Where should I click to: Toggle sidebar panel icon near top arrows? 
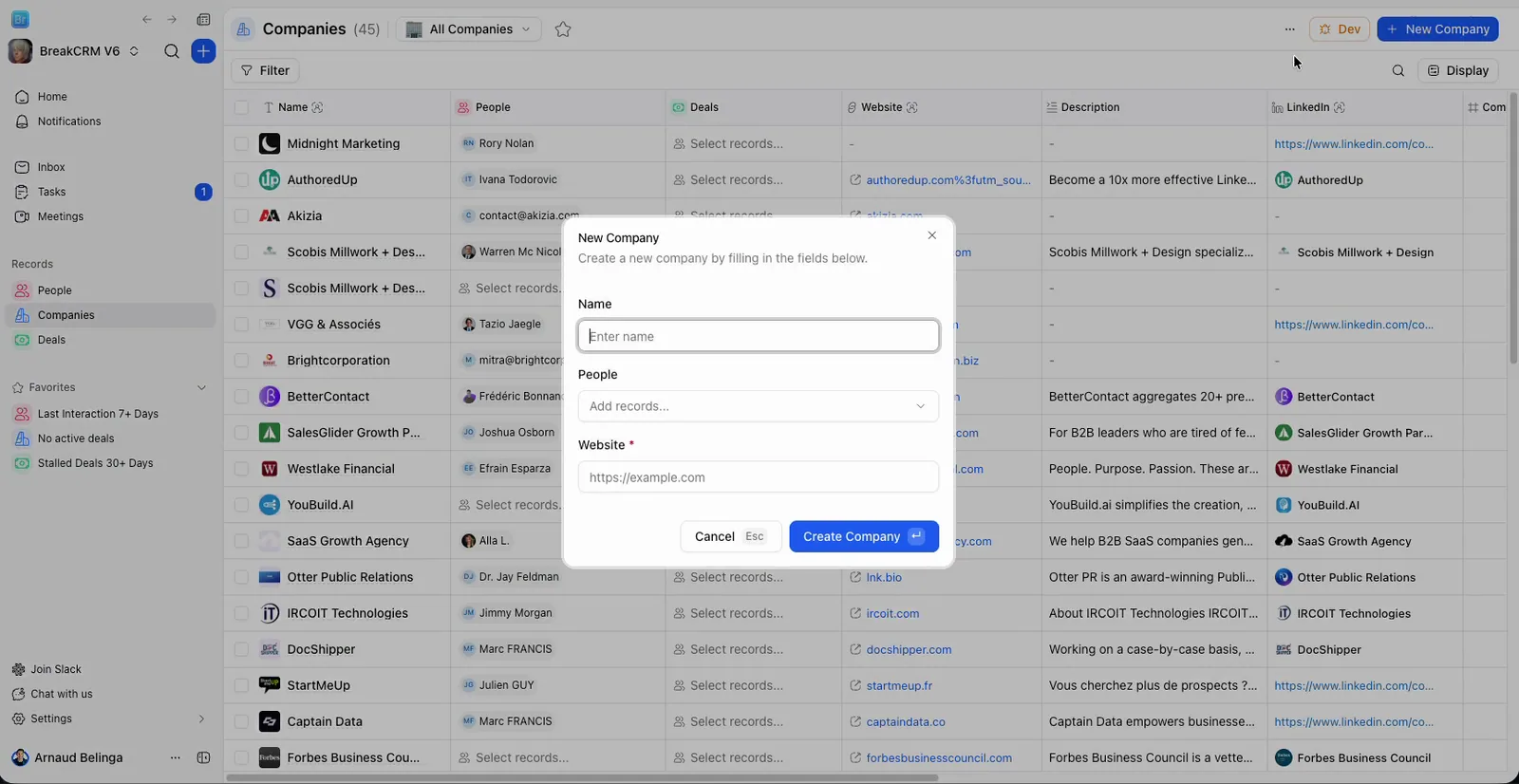coord(203,20)
